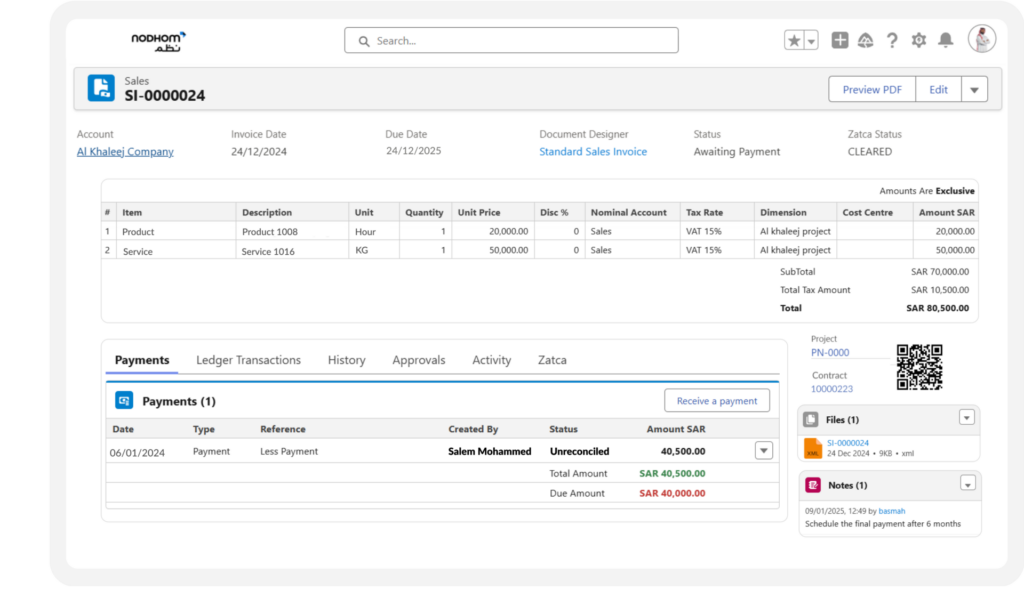
Task: Click the Notes panel icon
Action: click(813, 485)
